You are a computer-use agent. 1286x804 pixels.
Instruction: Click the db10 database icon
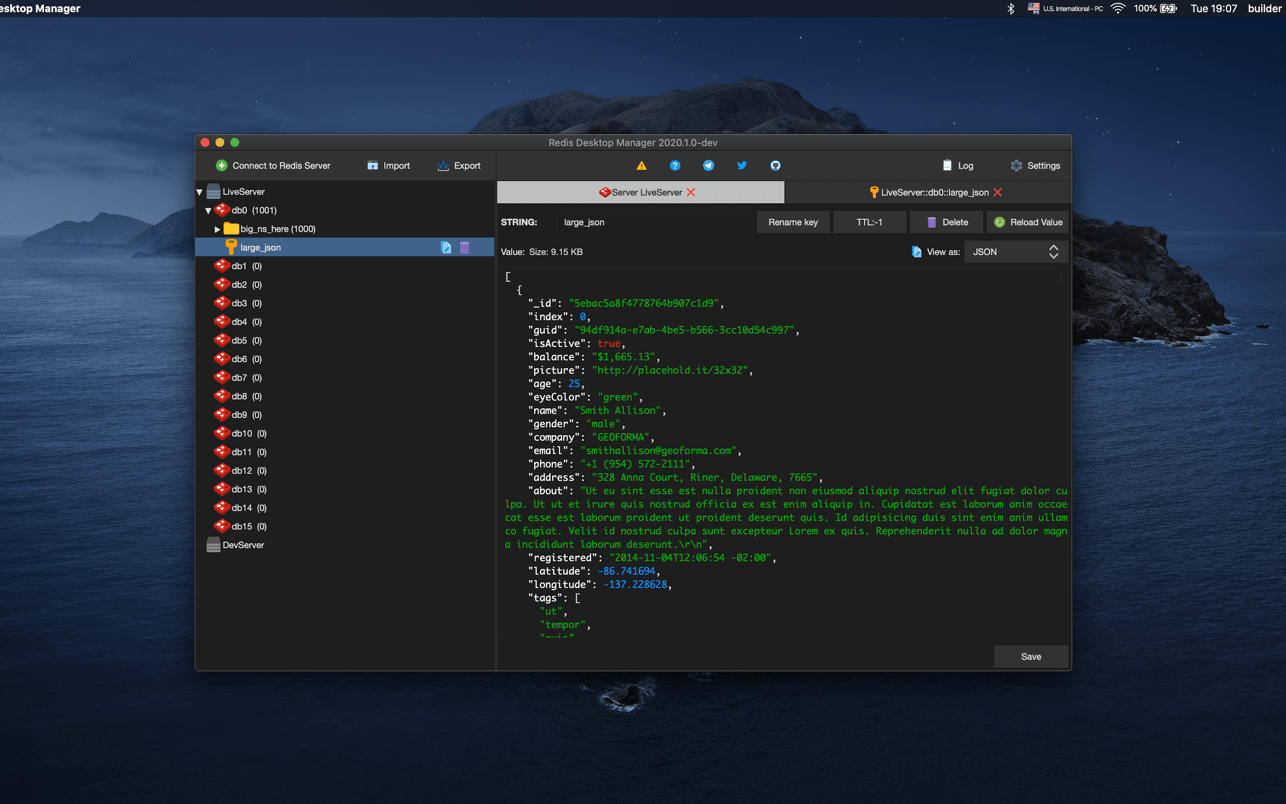click(x=222, y=433)
